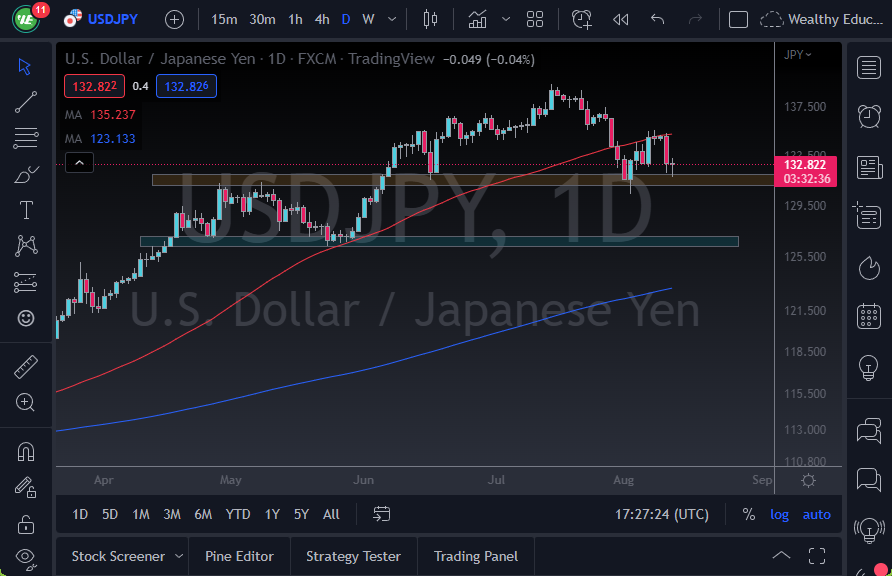
Task: Open timezone menu at 17:27:24 (UTC)
Action: coord(662,515)
